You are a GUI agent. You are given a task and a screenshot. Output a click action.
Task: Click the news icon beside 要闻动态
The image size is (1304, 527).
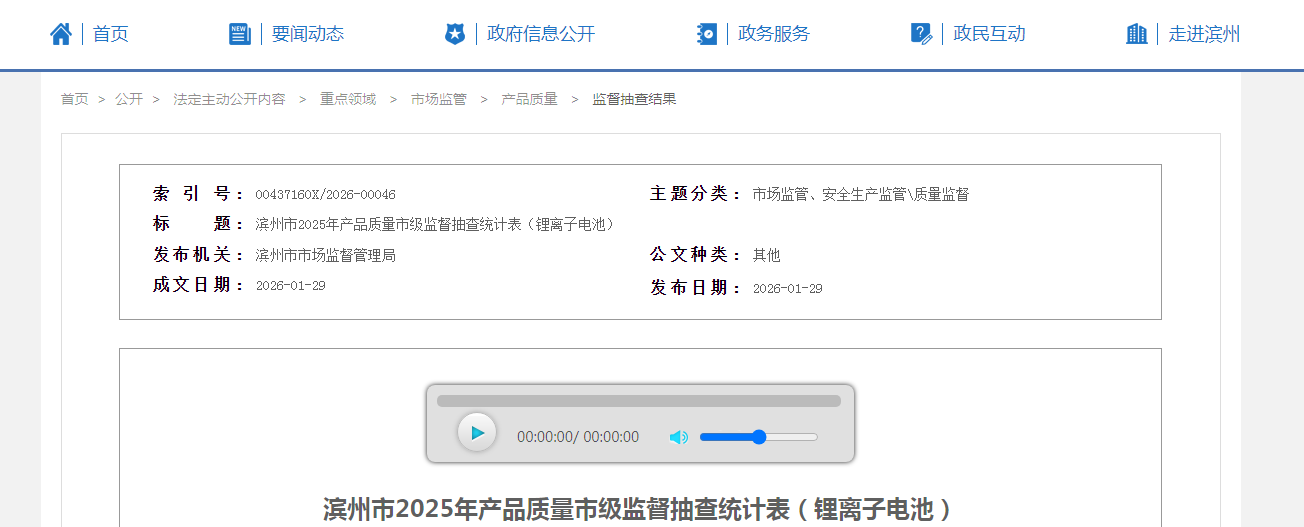click(240, 34)
